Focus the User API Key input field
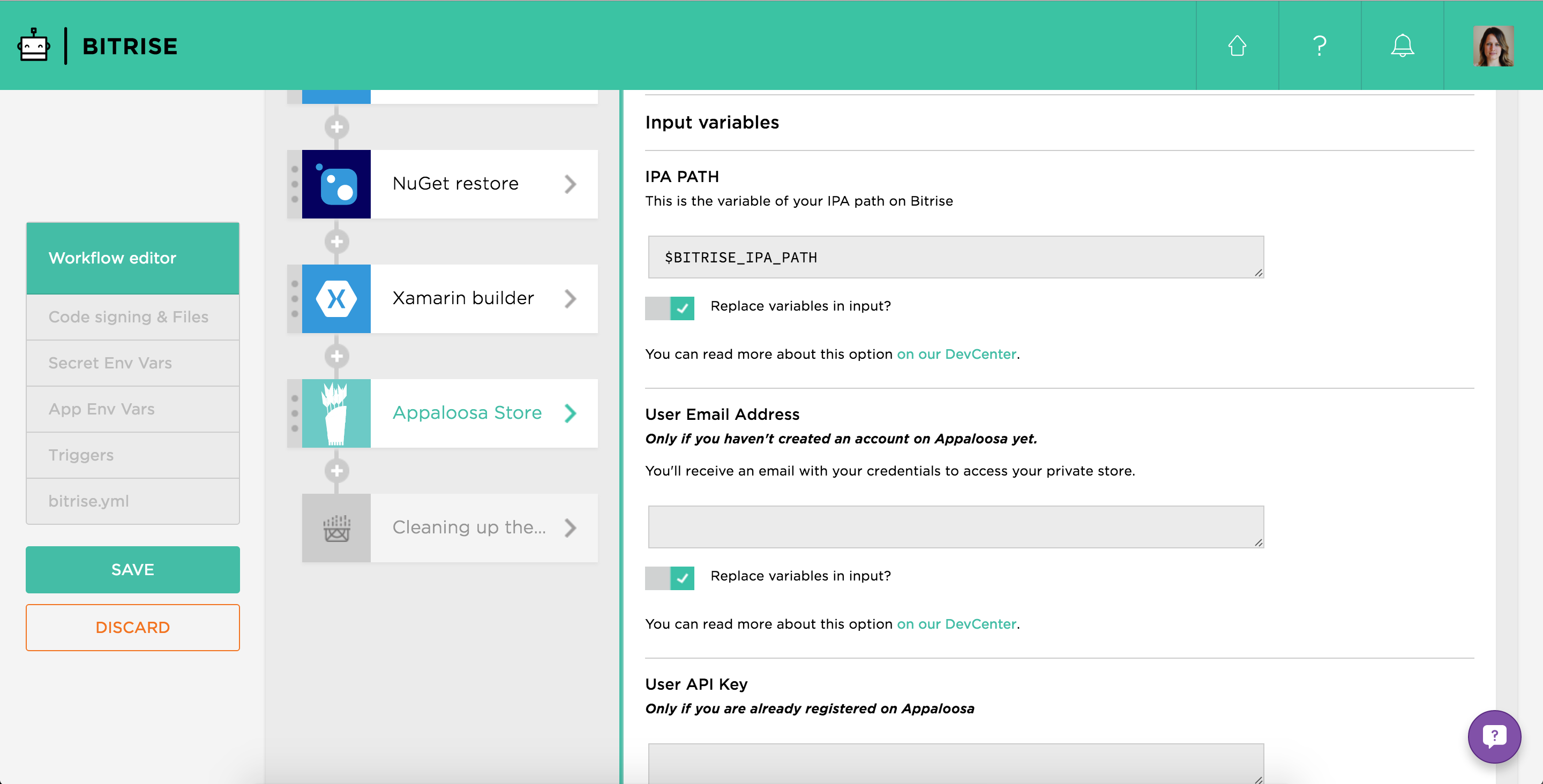The image size is (1543, 784). click(956, 763)
